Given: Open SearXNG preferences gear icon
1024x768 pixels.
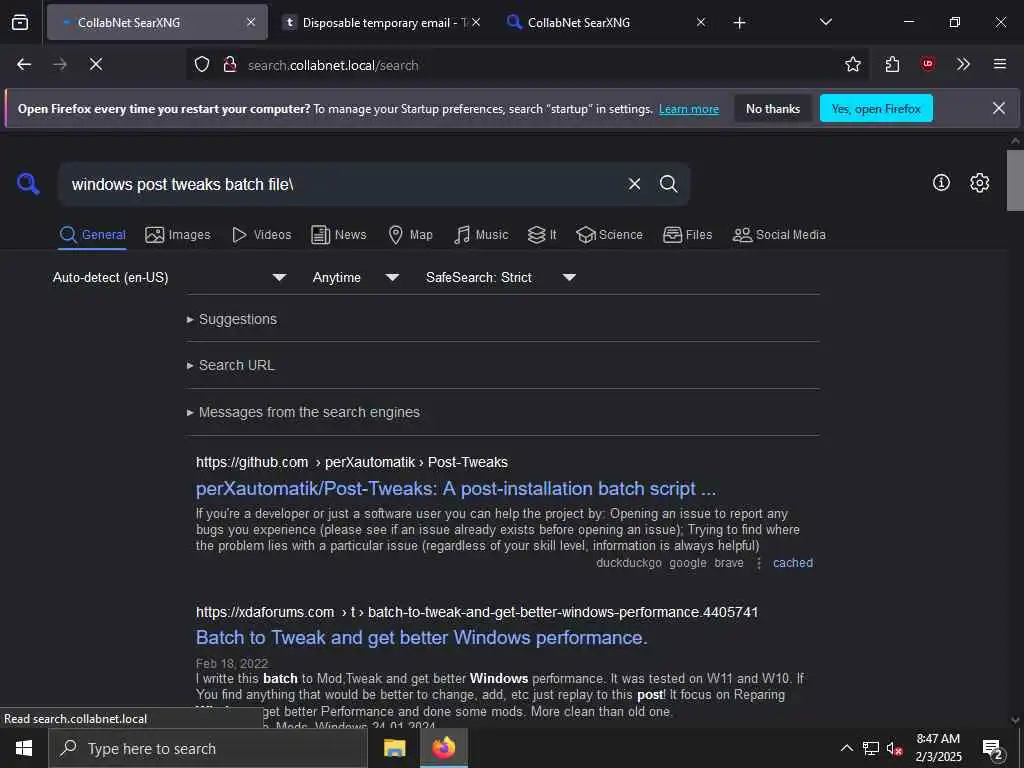Looking at the screenshot, I should point(979,183).
